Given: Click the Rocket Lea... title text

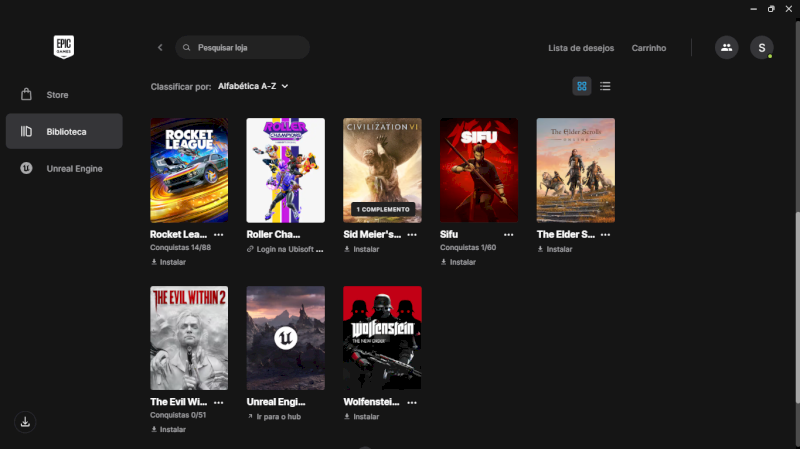Looking at the screenshot, I should [x=179, y=234].
